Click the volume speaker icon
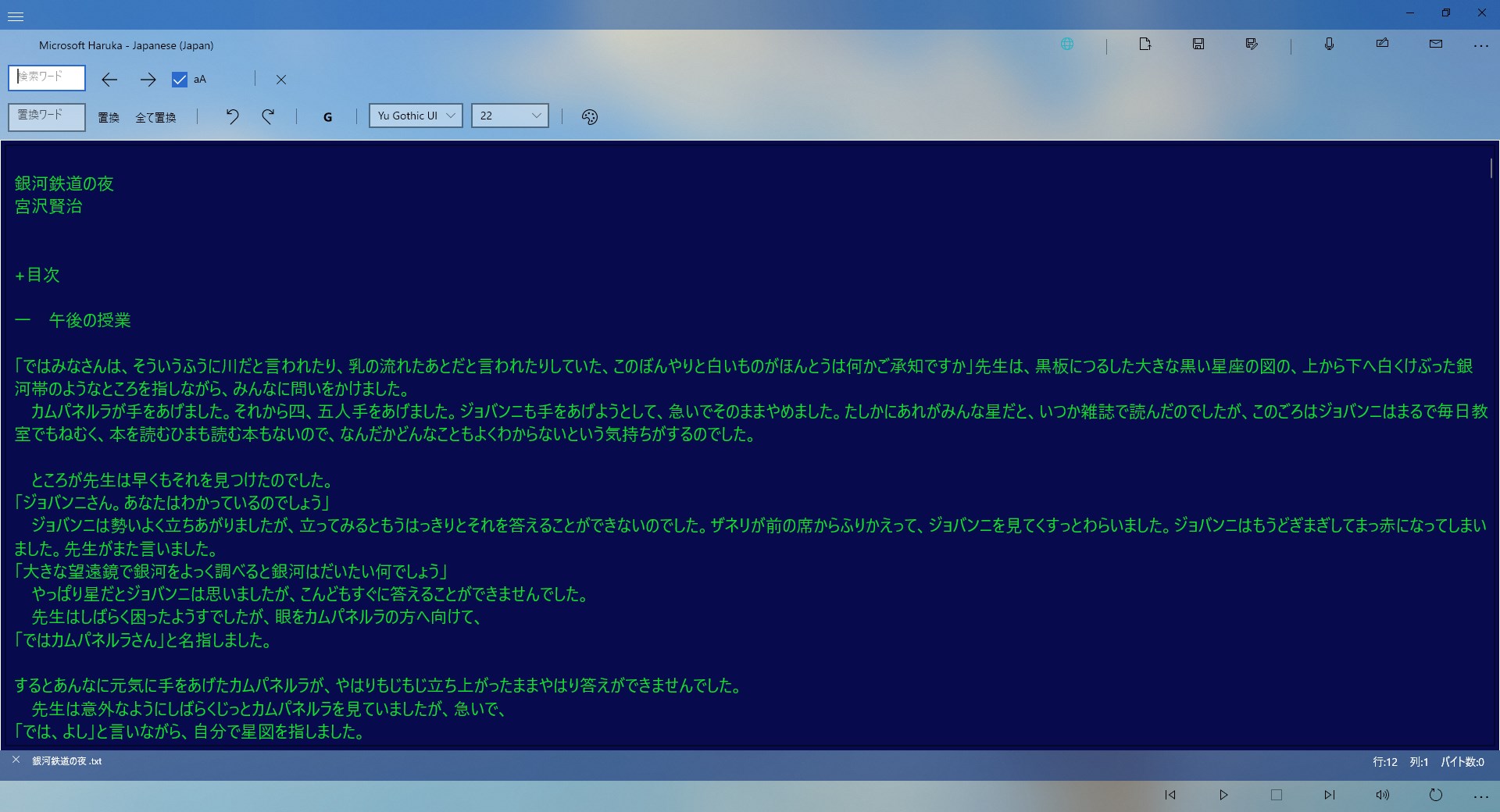This screenshot has width=1500, height=812. click(x=1383, y=795)
